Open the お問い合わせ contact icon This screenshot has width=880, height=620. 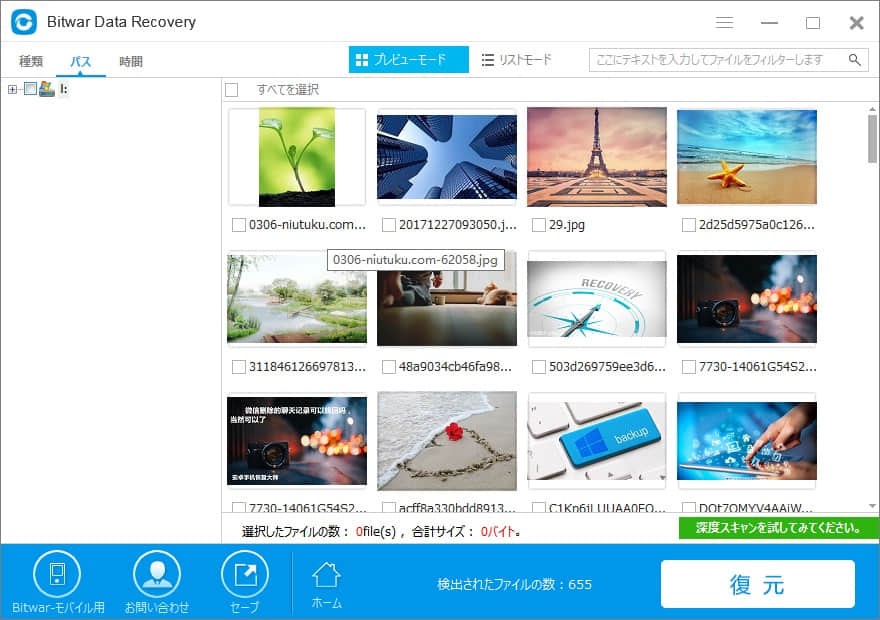coord(157,575)
